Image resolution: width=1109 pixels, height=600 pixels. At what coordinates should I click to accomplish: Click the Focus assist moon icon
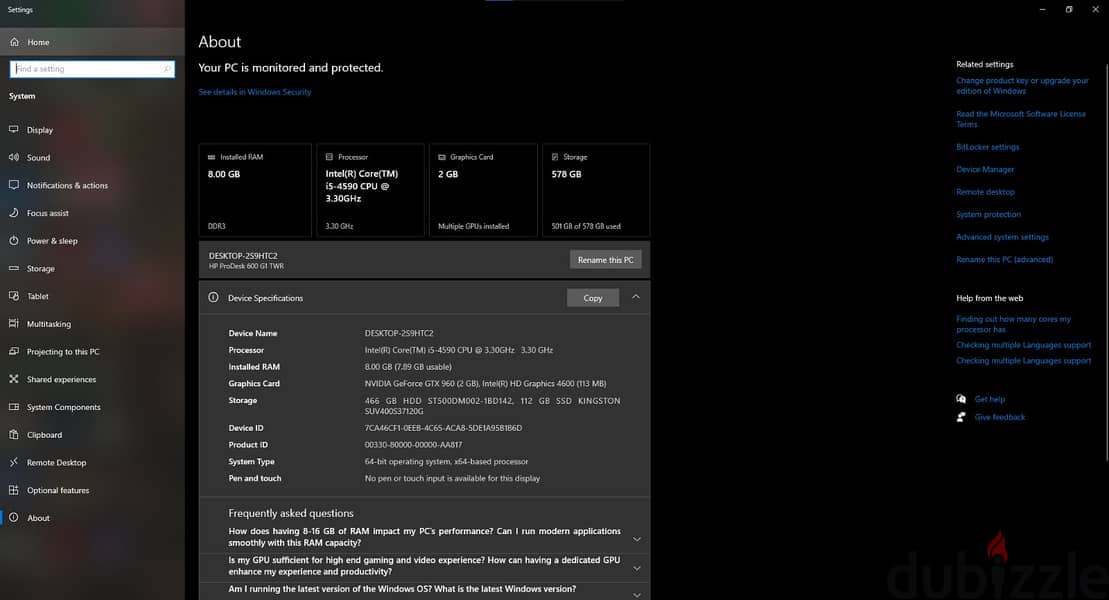(13, 212)
